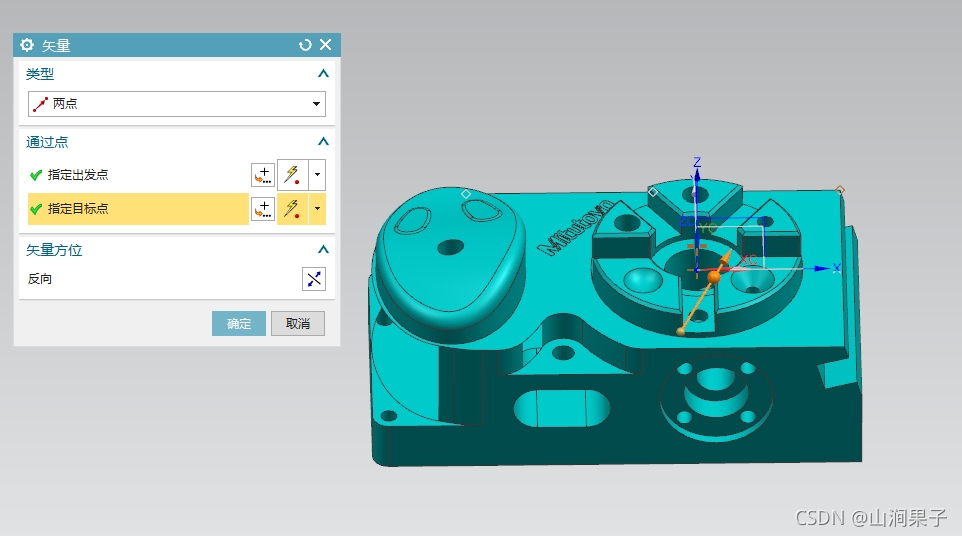Collapse the 类型 section

(323, 74)
